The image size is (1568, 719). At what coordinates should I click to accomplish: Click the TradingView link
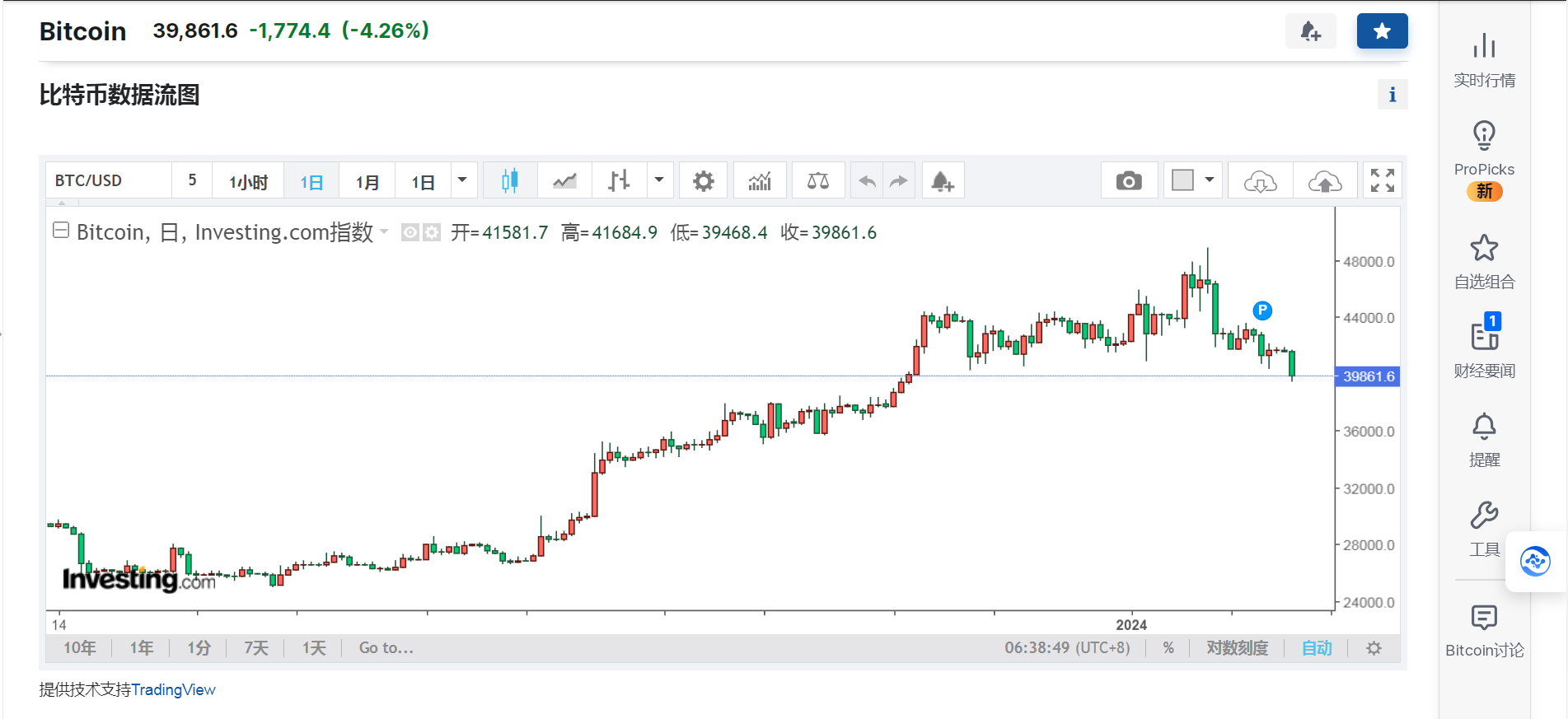point(173,690)
